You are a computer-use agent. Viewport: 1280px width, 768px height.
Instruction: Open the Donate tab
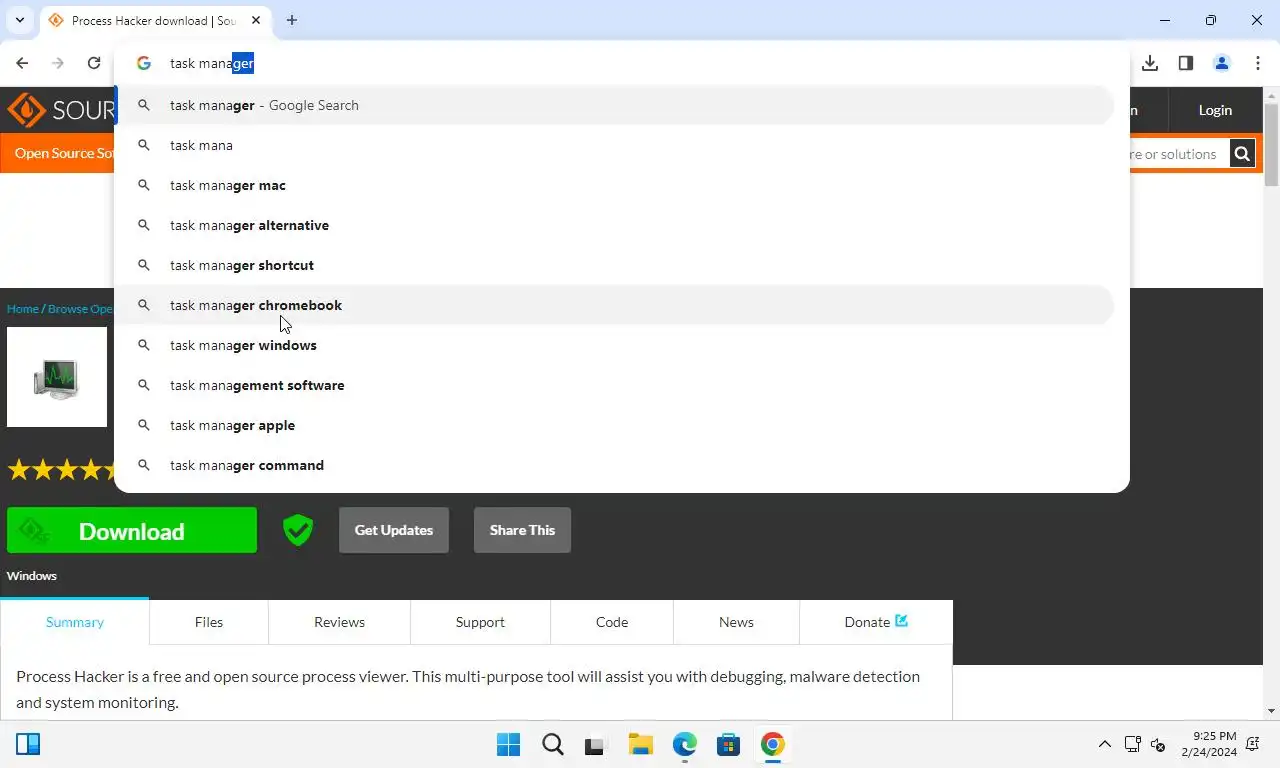tap(876, 622)
